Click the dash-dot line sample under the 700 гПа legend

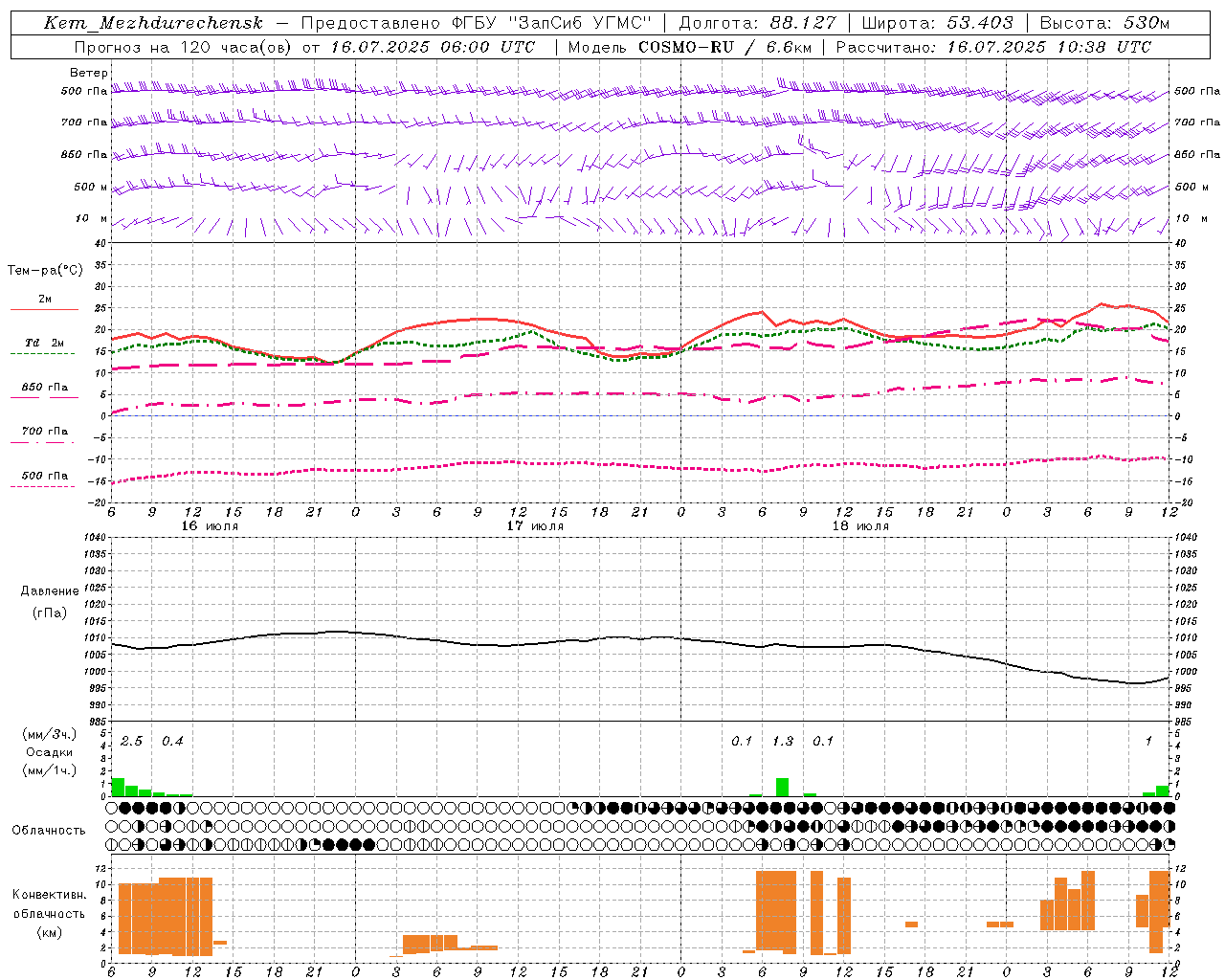coord(43,442)
